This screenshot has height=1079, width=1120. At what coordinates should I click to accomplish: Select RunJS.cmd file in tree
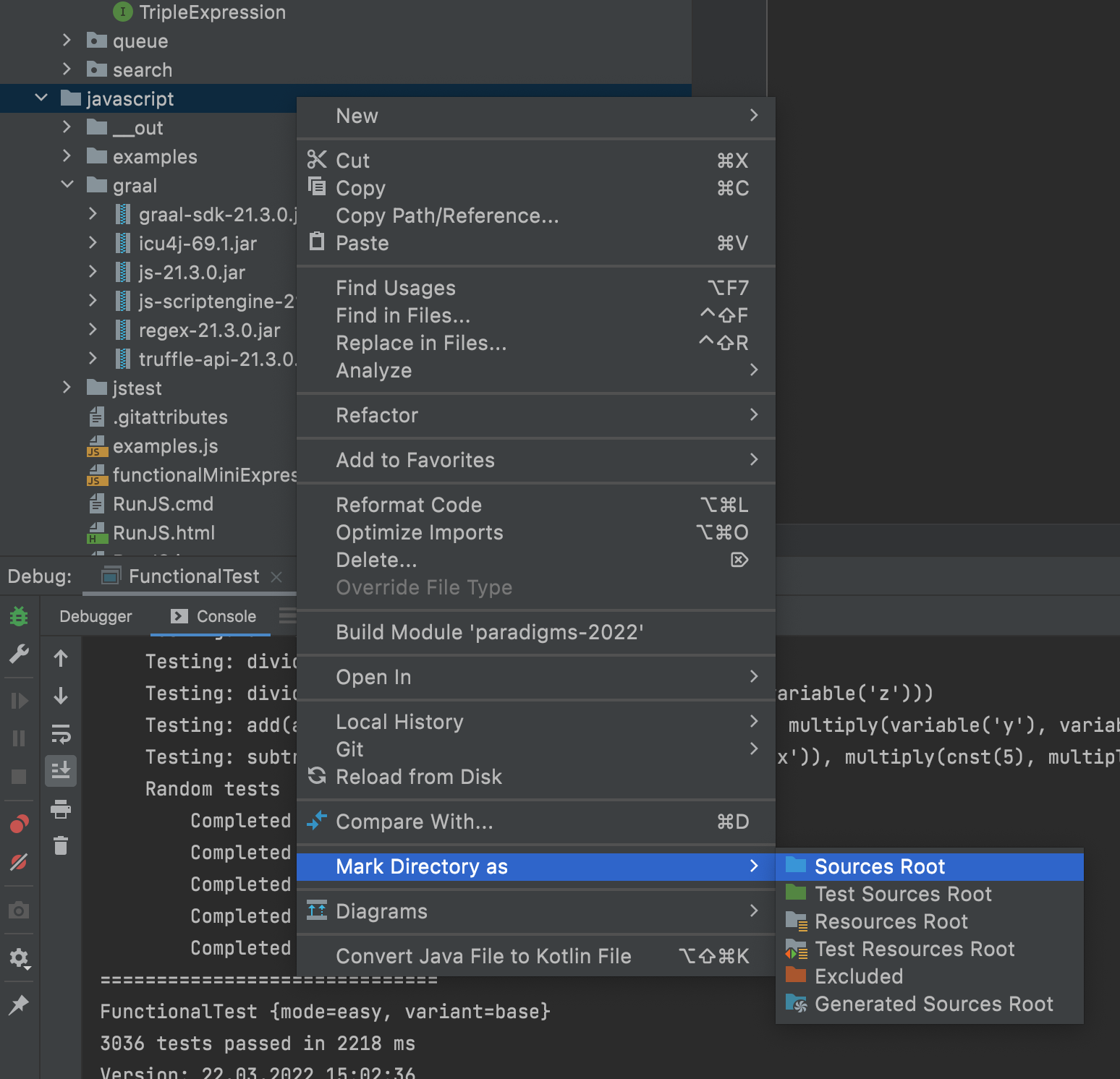click(163, 504)
